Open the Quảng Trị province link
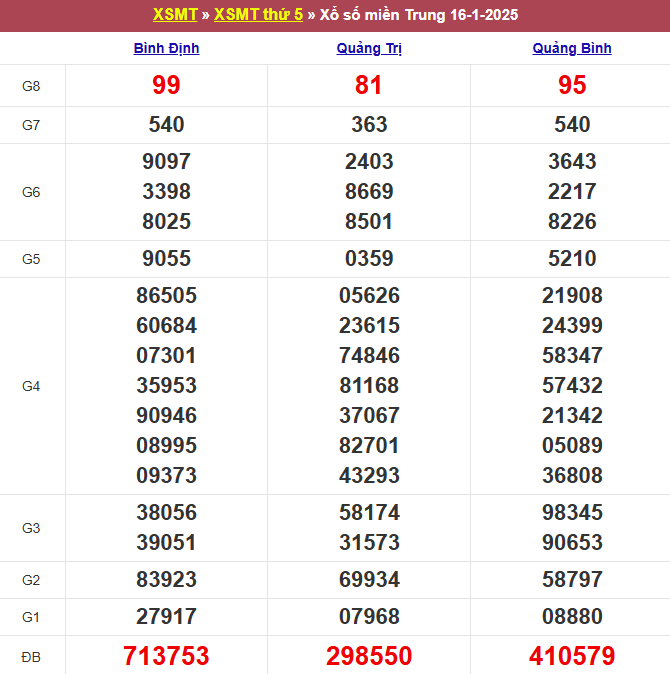The width and height of the screenshot is (670, 674). [369, 48]
